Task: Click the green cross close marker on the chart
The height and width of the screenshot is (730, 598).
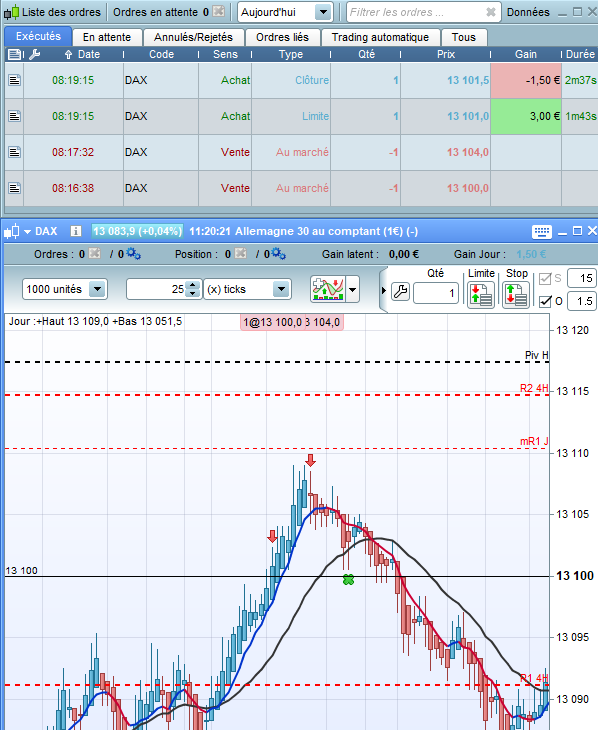Action: coord(348,580)
